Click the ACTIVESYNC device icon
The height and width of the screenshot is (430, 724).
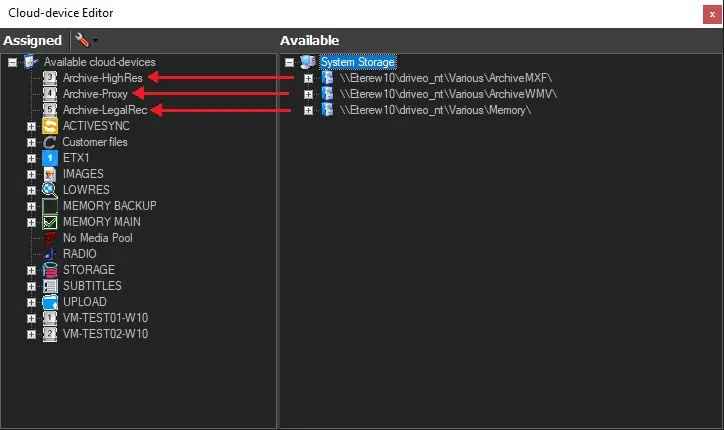pyautogui.click(x=50, y=126)
